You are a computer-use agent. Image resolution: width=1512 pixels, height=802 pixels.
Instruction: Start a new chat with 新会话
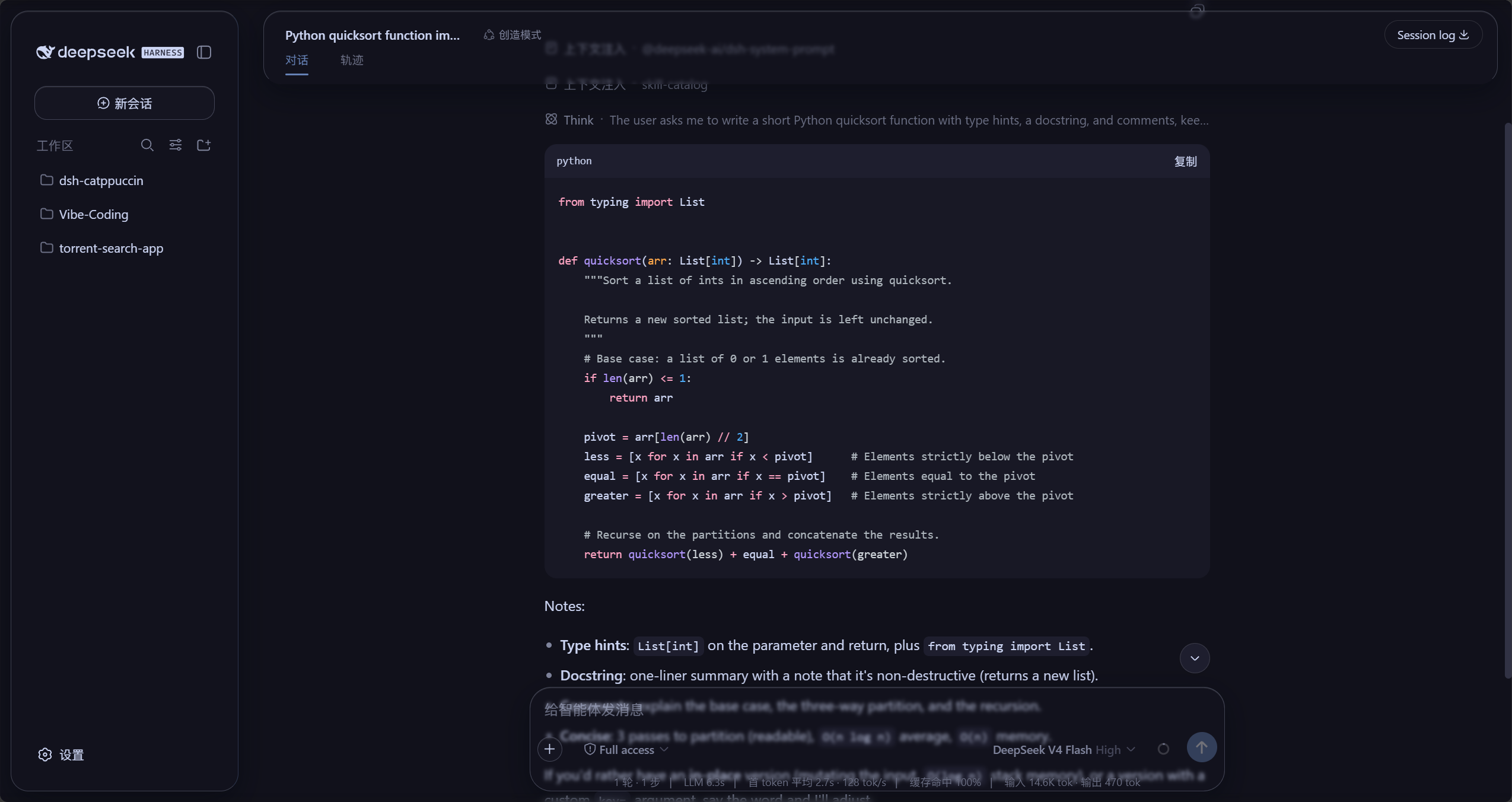(x=125, y=103)
